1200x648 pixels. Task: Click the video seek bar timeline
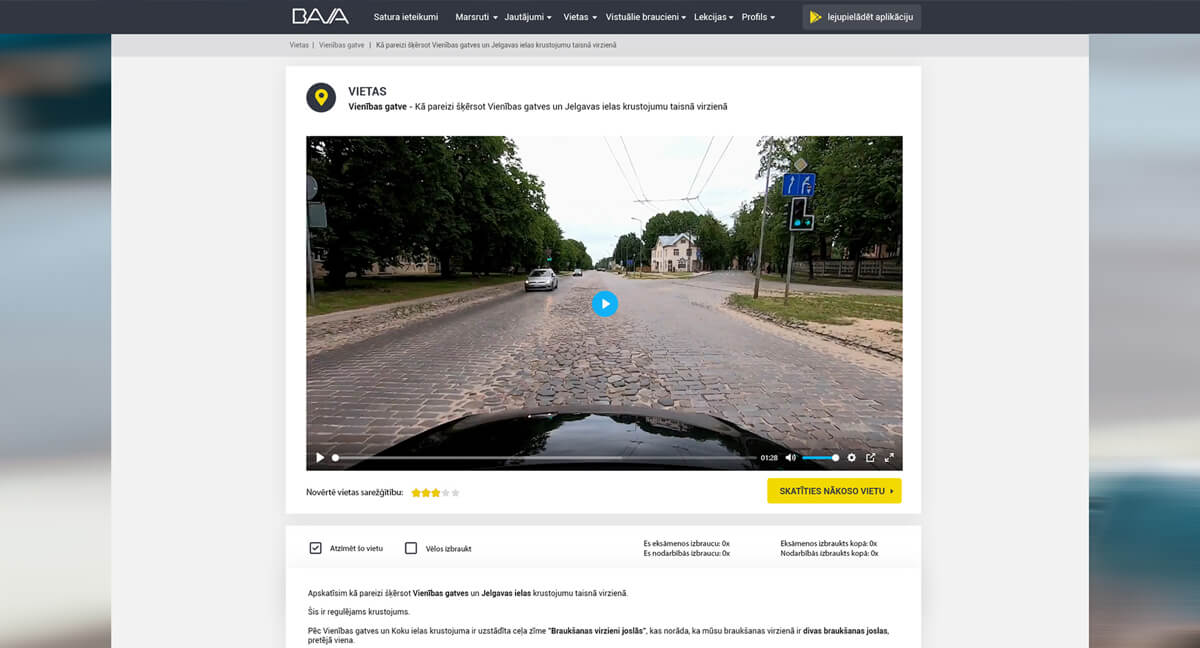[x=550, y=457]
